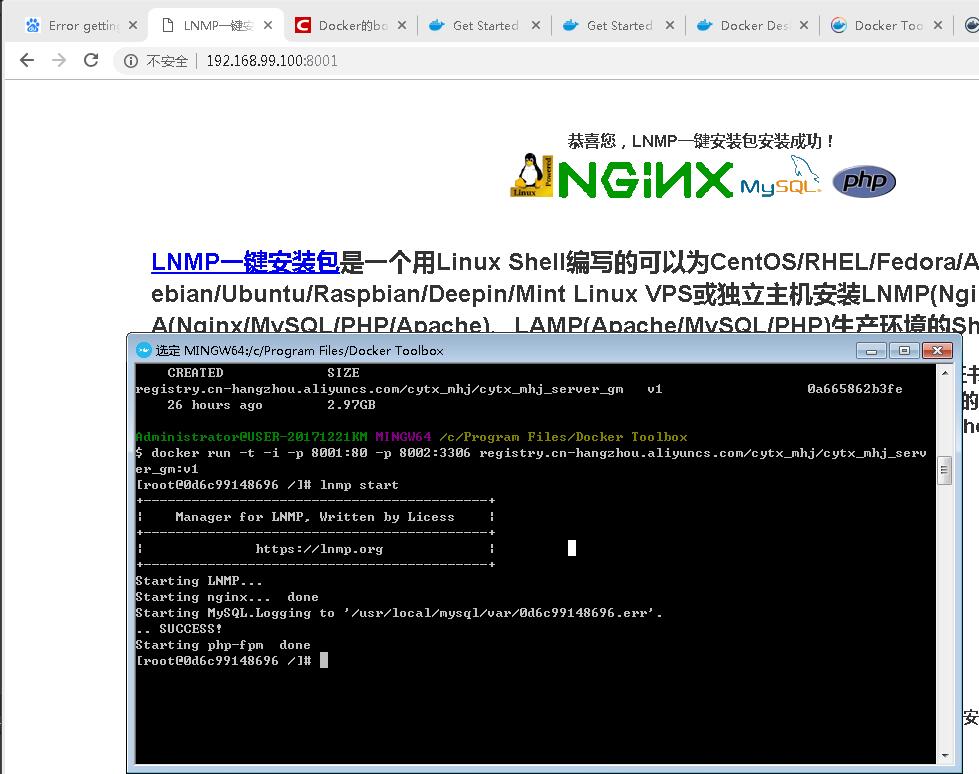Close the first Get Started tab
This screenshot has width=979, height=774.
[x=536, y=26]
